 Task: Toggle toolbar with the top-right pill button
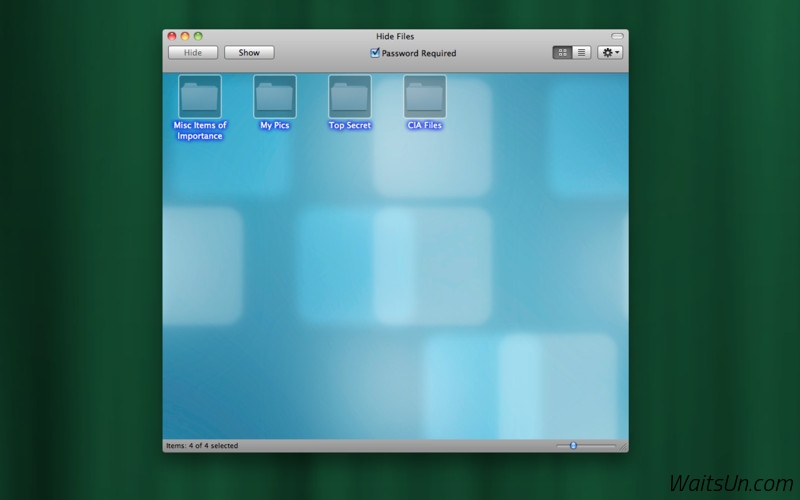click(617, 36)
